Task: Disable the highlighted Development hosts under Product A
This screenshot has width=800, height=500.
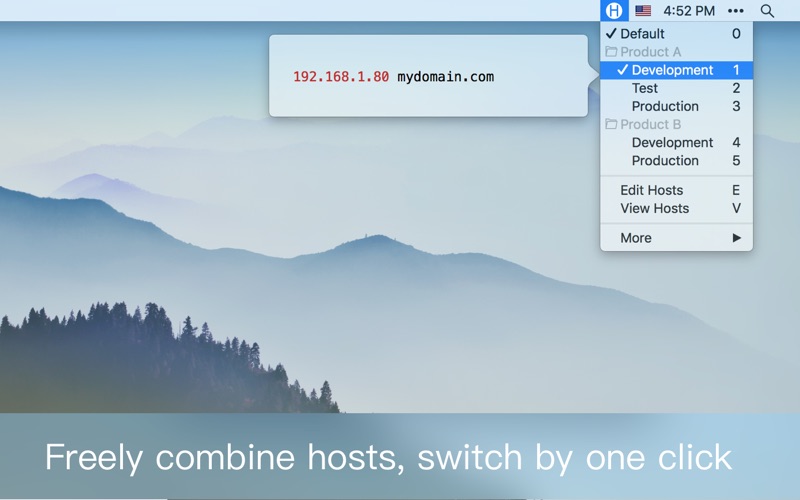Action: (x=672, y=70)
